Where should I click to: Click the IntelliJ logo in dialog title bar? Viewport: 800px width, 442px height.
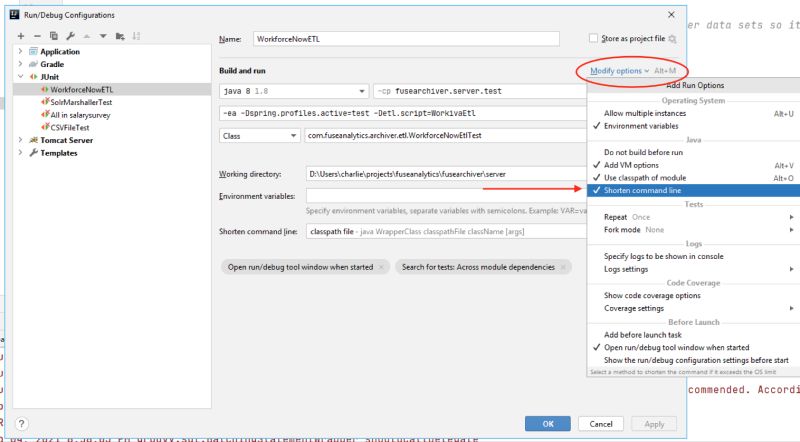(14, 15)
